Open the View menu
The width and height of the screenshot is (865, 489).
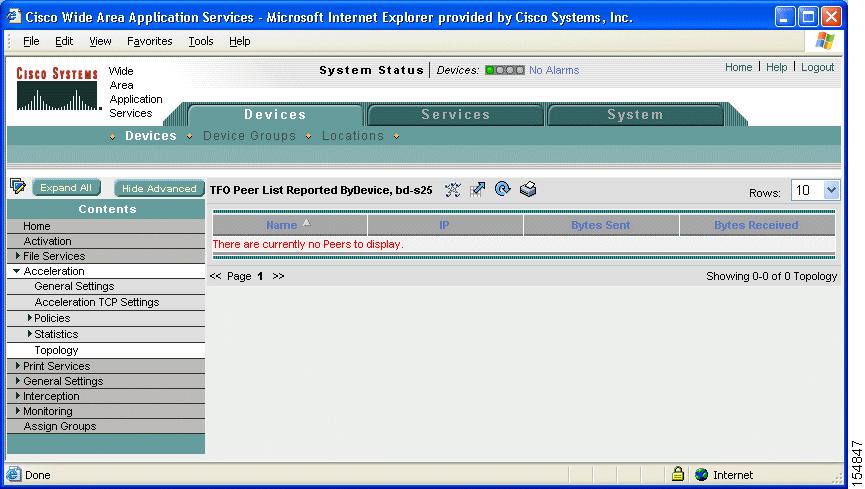point(100,41)
